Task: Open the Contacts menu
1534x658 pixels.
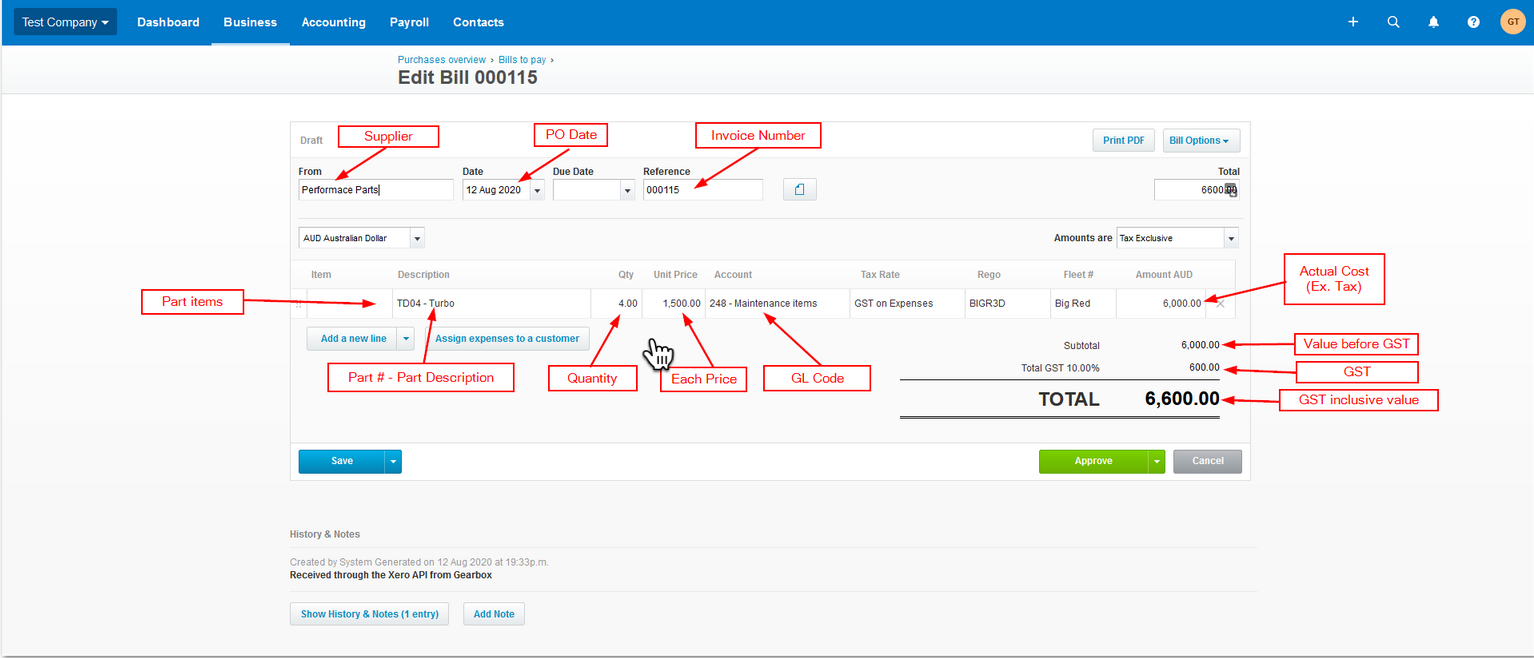Action: 478,22
